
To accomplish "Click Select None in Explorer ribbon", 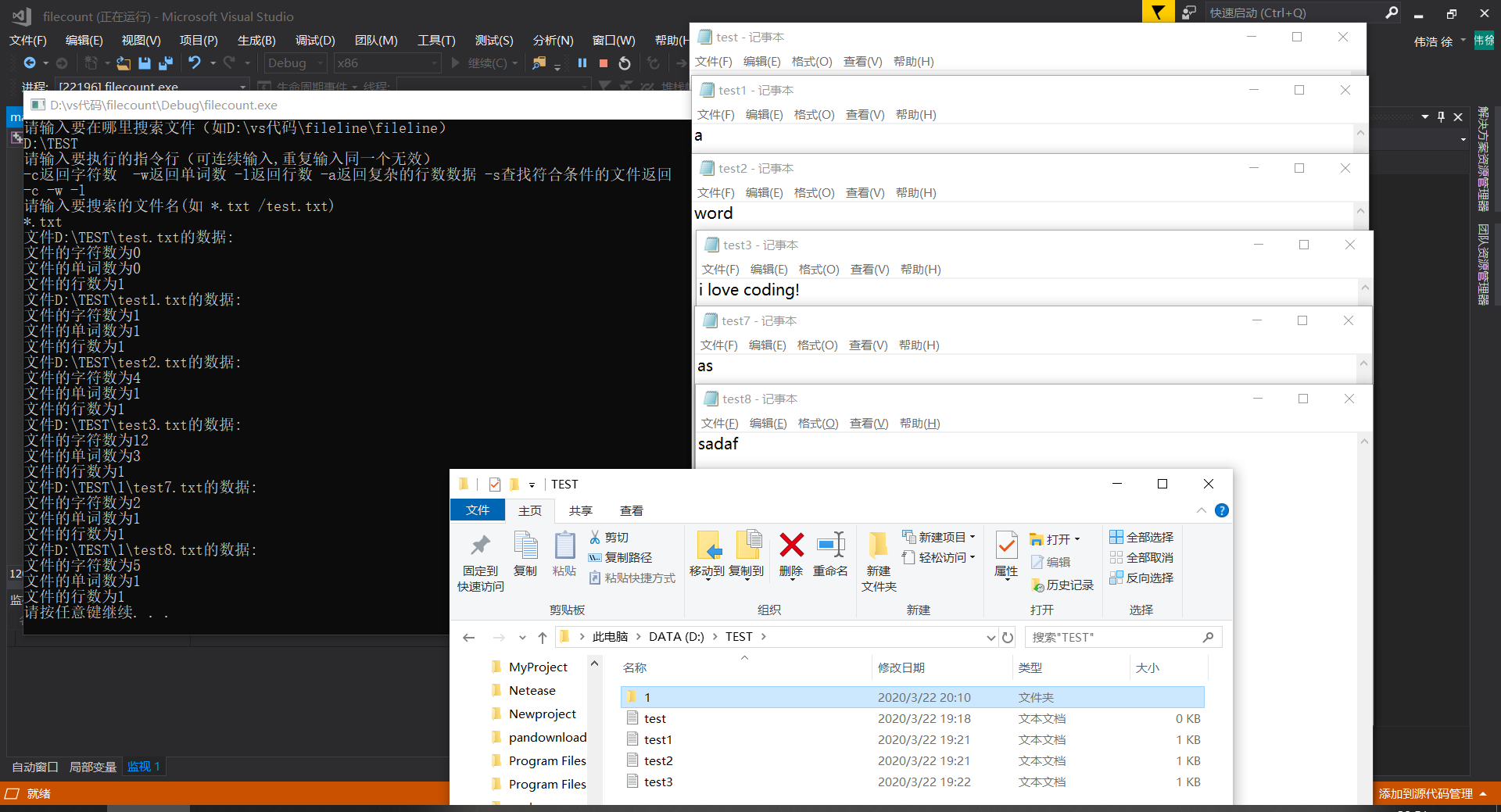I will [1141, 557].
